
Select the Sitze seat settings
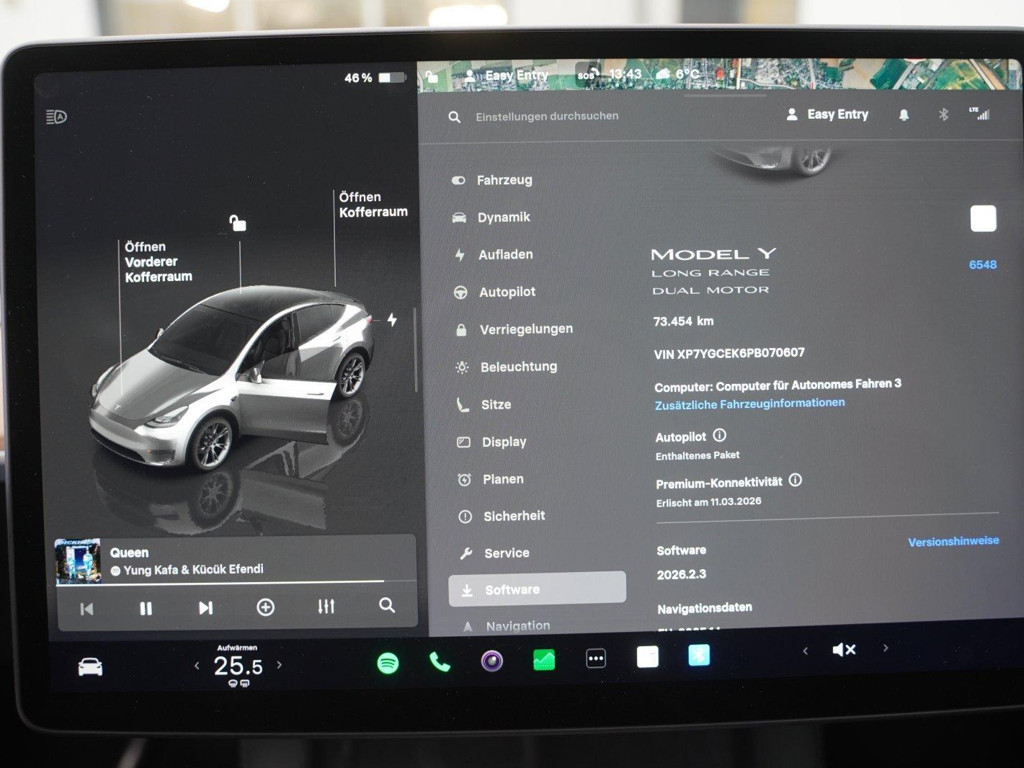click(x=499, y=404)
